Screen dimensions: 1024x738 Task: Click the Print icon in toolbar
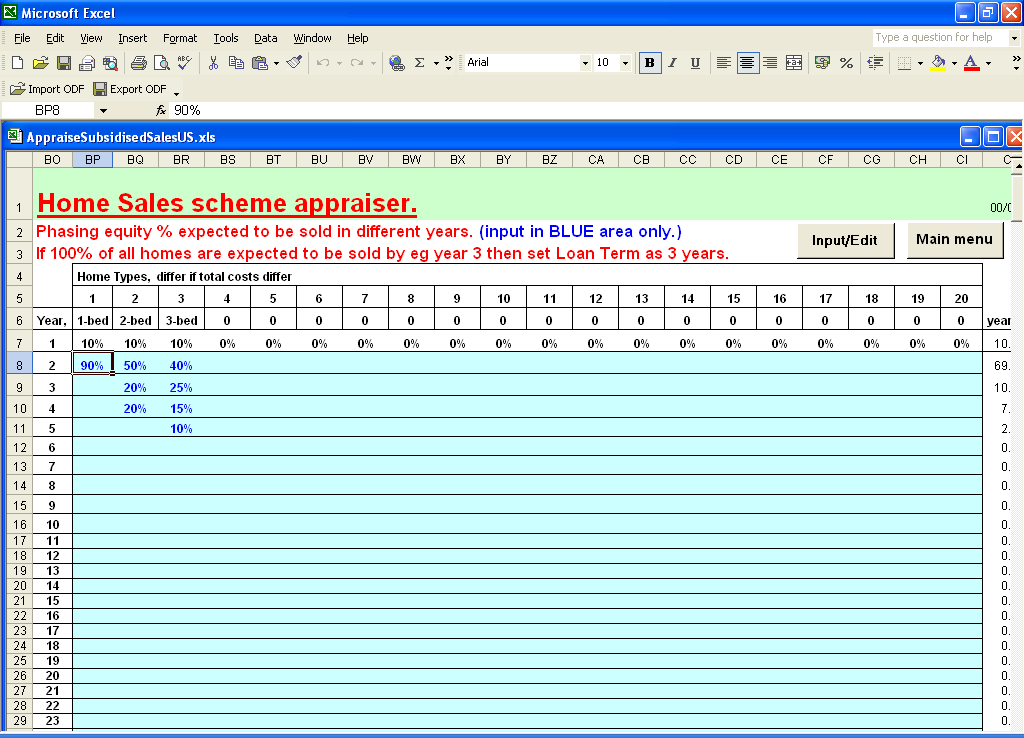coord(138,63)
